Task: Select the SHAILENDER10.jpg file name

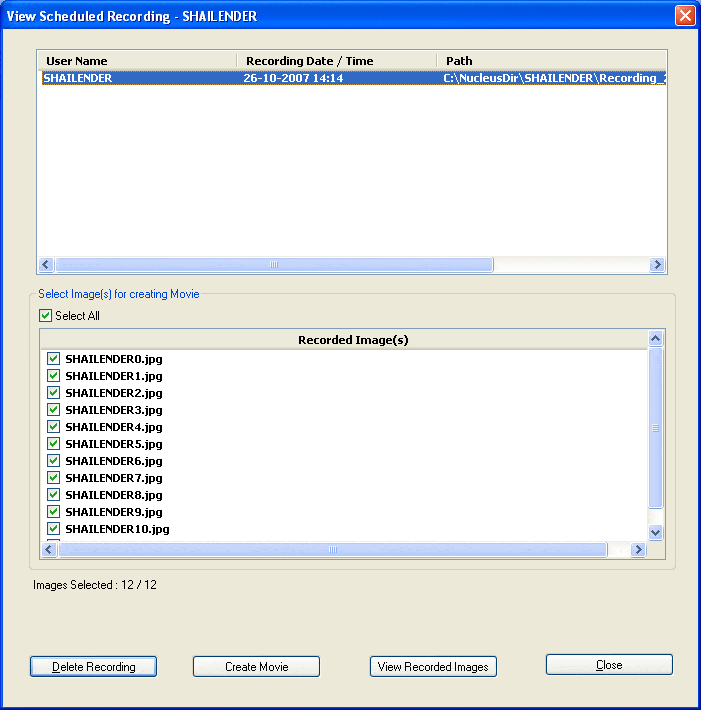Action: tap(117, 529)
